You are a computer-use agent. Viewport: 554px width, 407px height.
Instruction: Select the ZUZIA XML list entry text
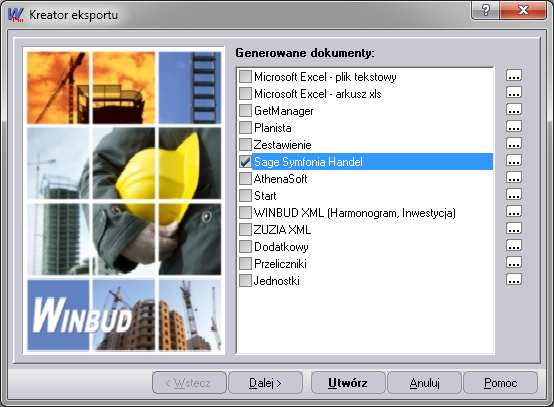282,230
